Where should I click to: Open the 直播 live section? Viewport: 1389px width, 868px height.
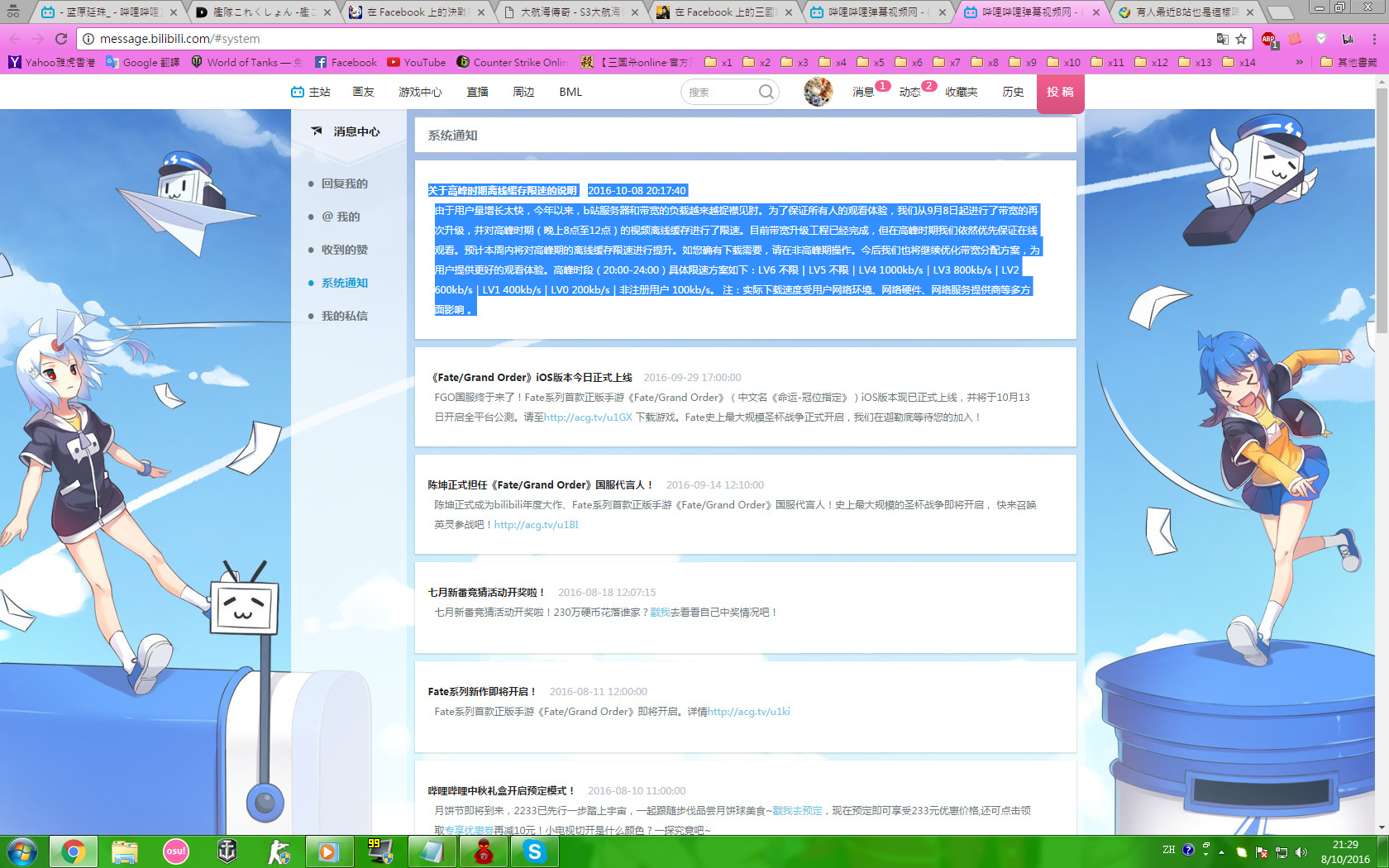[x=477, y=92]
